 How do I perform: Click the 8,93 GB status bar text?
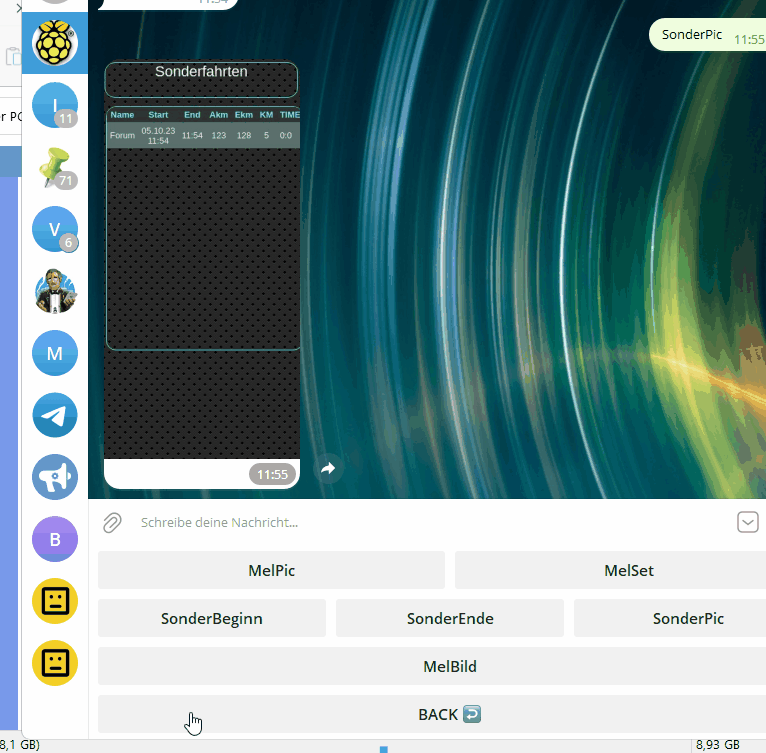pyautogui.click(x=718, y=745)
